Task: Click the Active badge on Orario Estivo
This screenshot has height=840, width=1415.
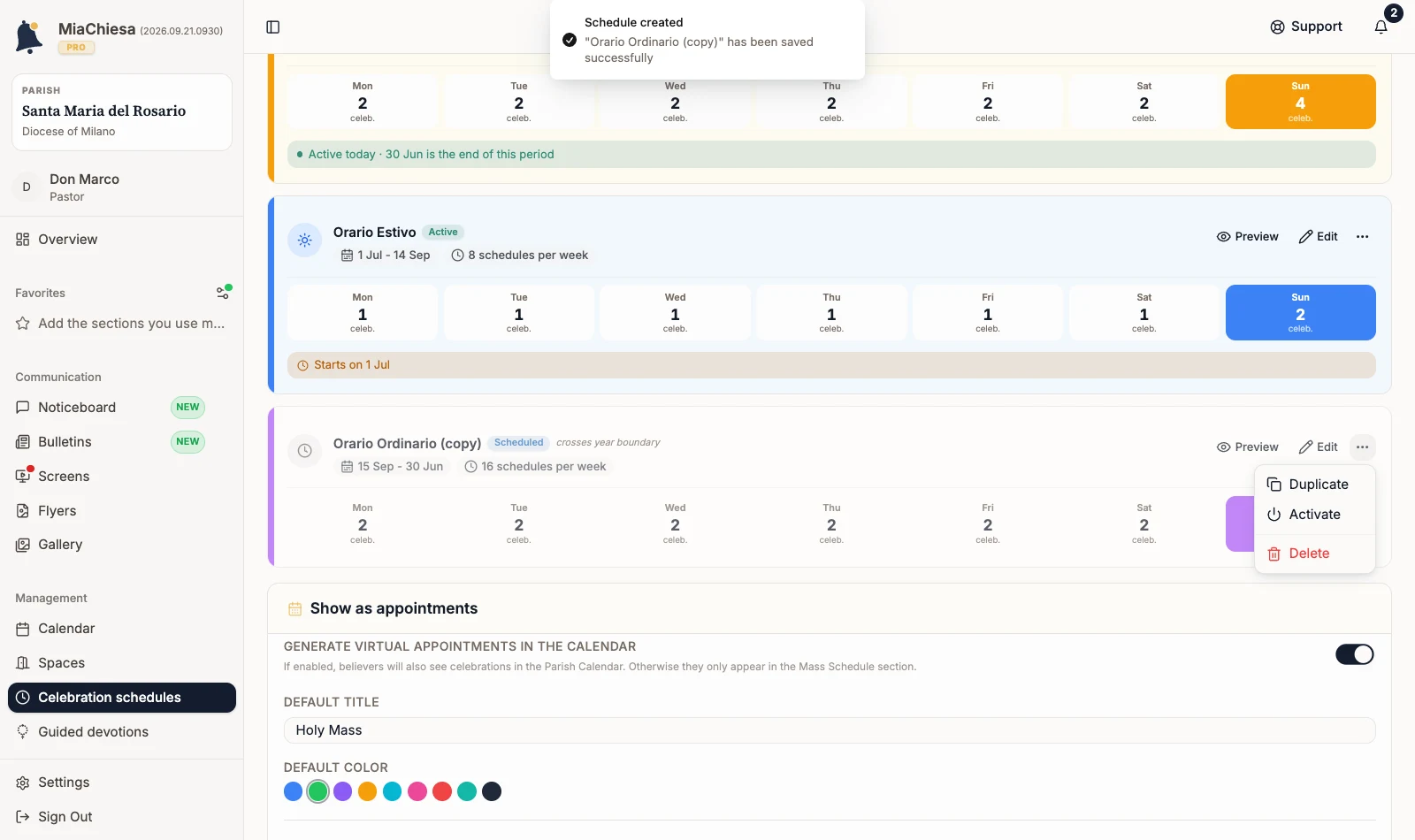Action: (x=443, y=233)
